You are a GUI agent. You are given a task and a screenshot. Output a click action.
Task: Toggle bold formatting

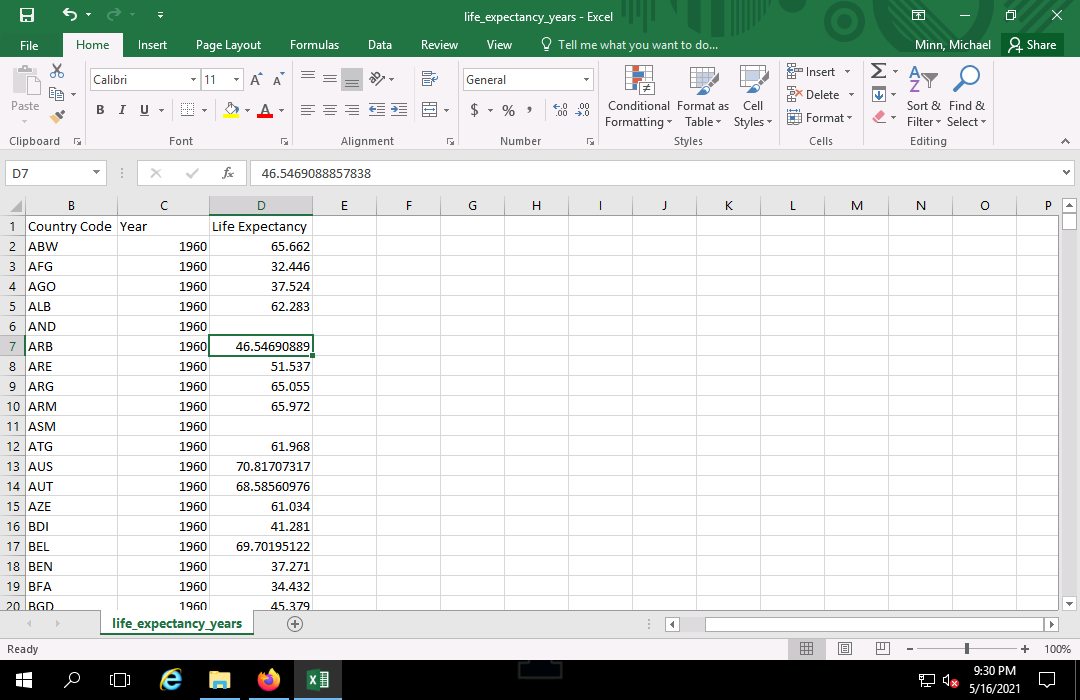(99, 110)
